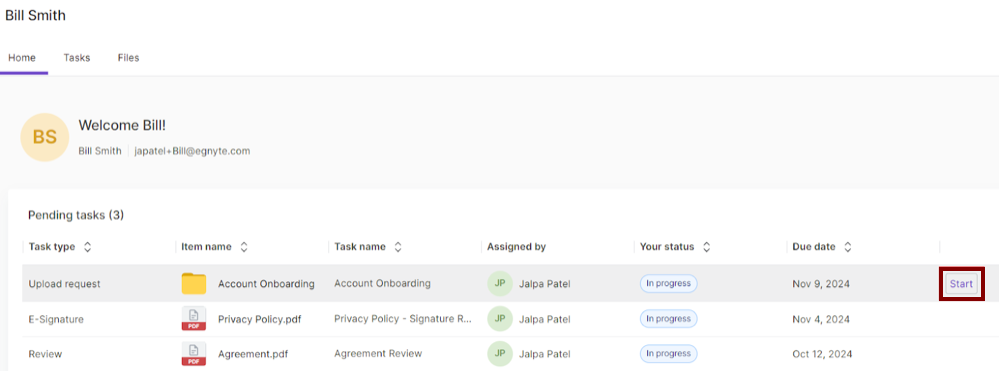Image resolution: width=999 pixels, height=371 pixels.
Task: Click the Agreement Review task name
Action: (378, 353)
